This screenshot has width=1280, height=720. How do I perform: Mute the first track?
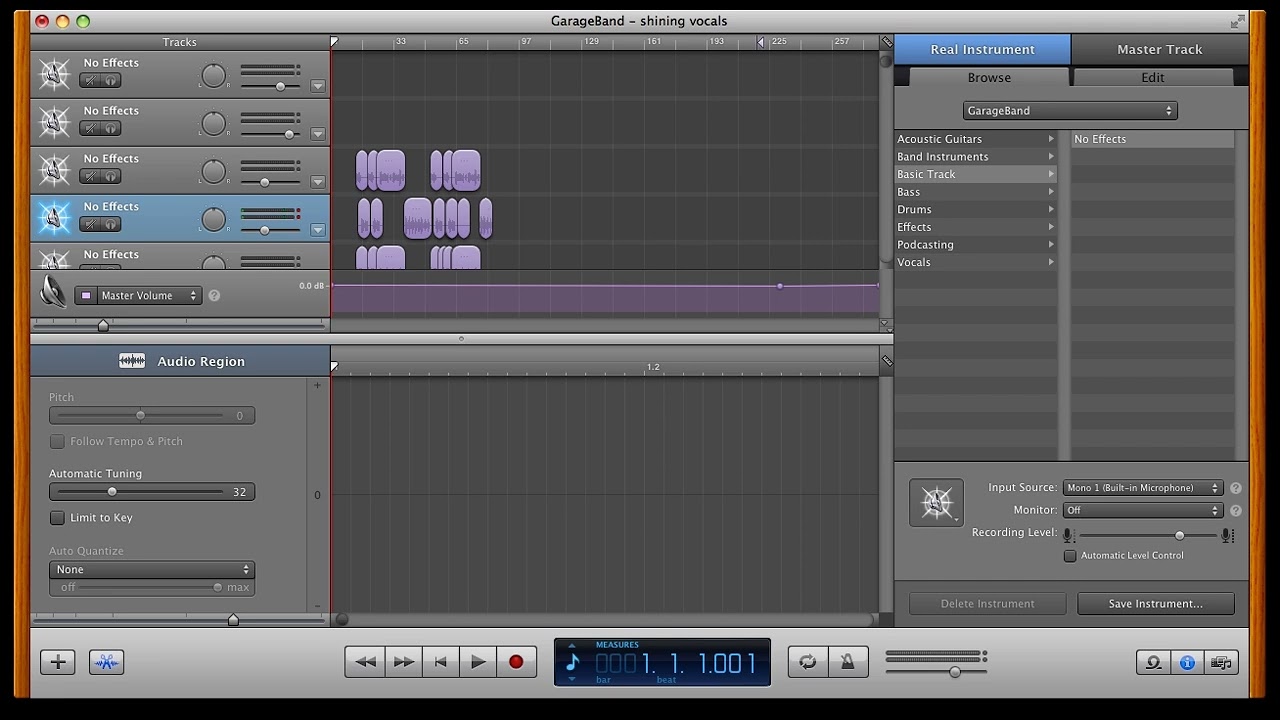click(90, 80)
